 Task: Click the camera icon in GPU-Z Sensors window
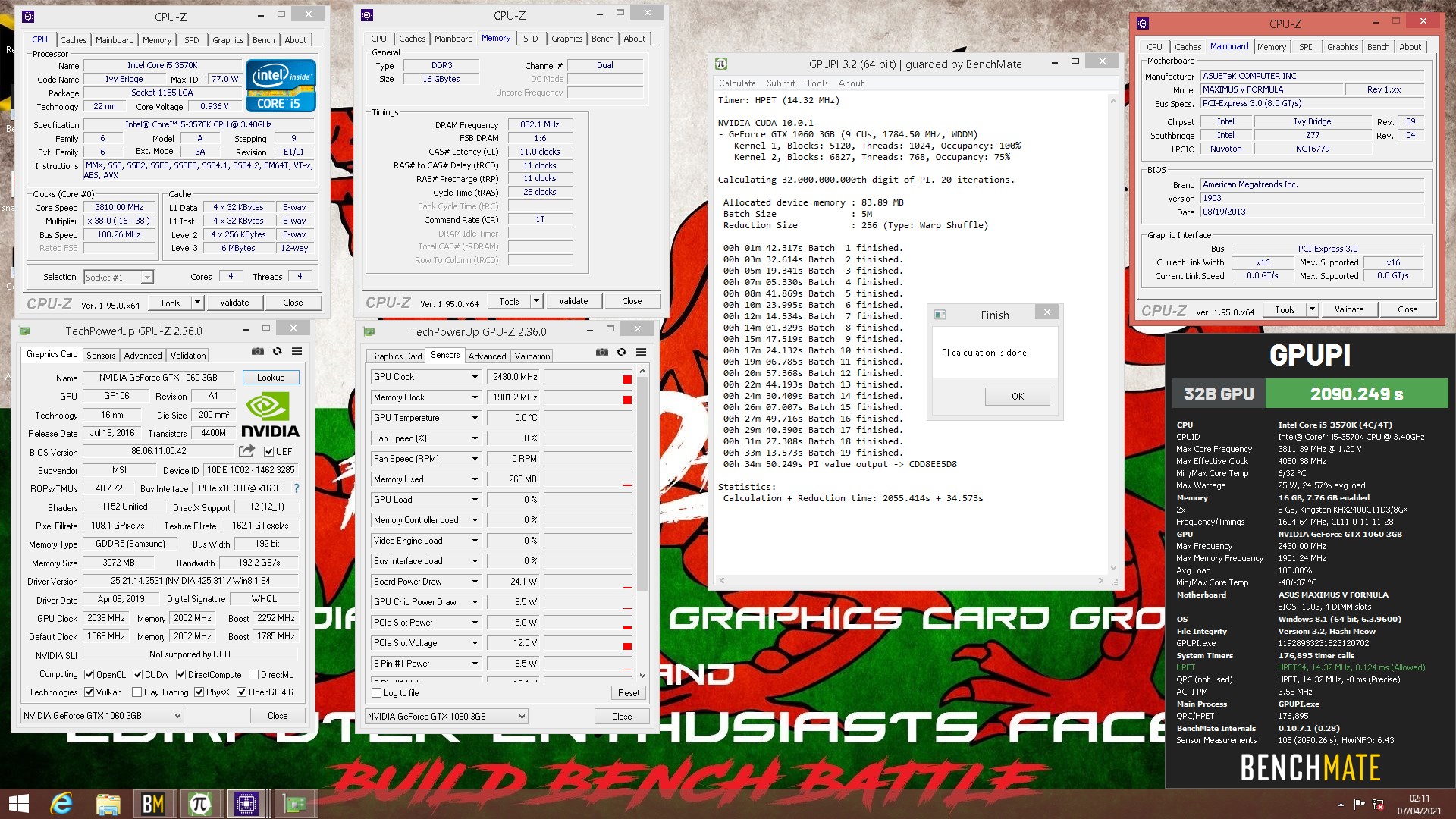602,353
